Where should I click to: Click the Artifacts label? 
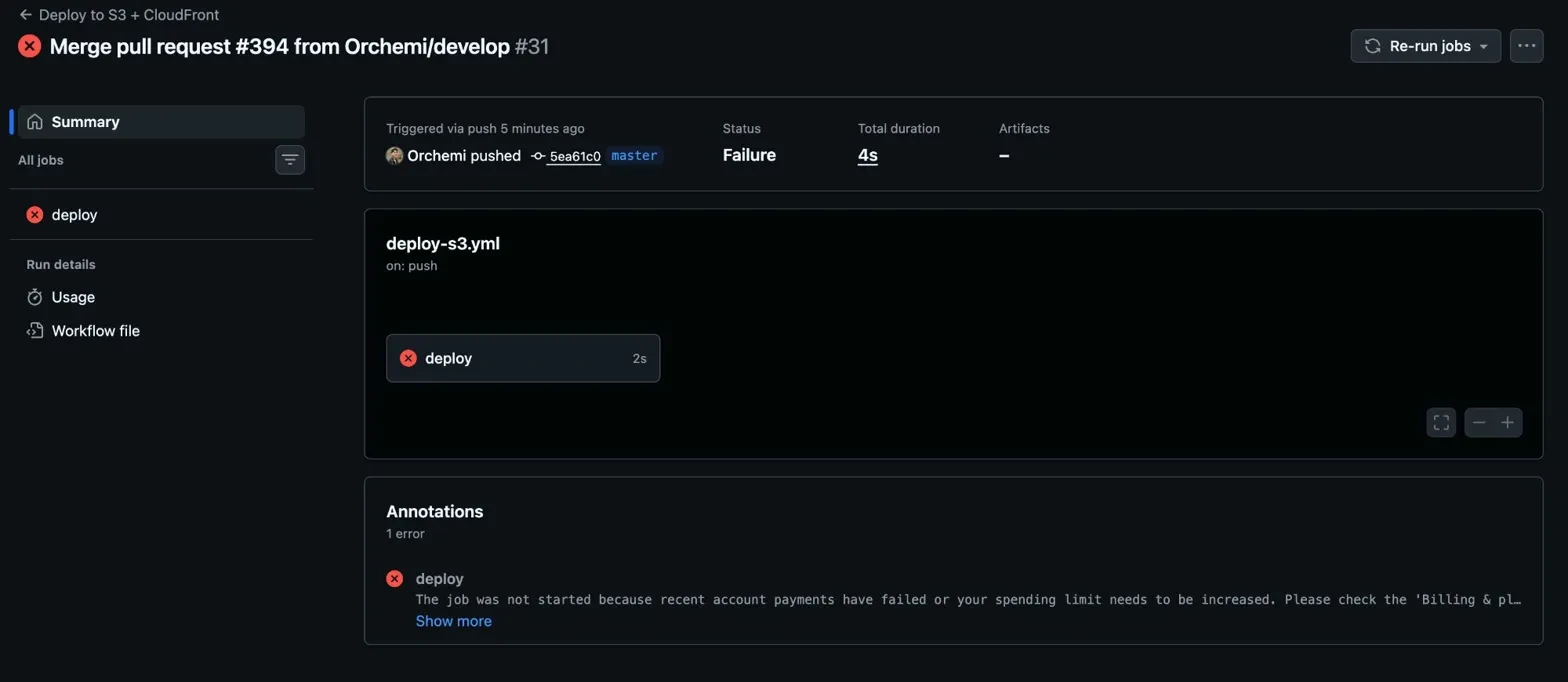pyautogui.click(x=1024, y=128)
